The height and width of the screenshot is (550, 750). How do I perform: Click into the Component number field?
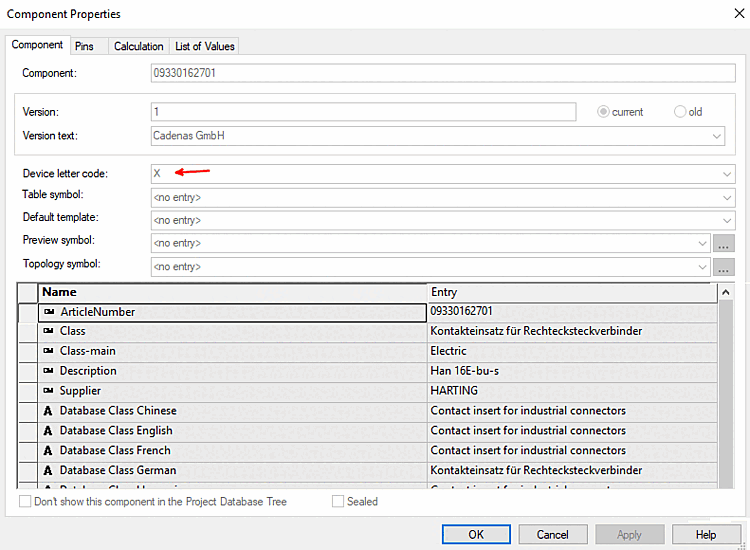pos(440,74)
